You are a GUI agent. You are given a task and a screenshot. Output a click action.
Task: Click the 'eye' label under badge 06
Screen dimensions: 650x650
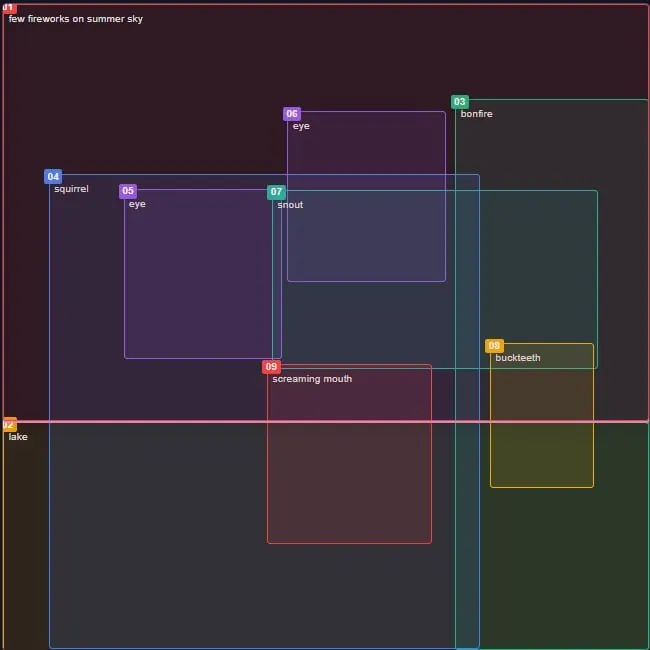pyautogui.click(x=301, y=126)
